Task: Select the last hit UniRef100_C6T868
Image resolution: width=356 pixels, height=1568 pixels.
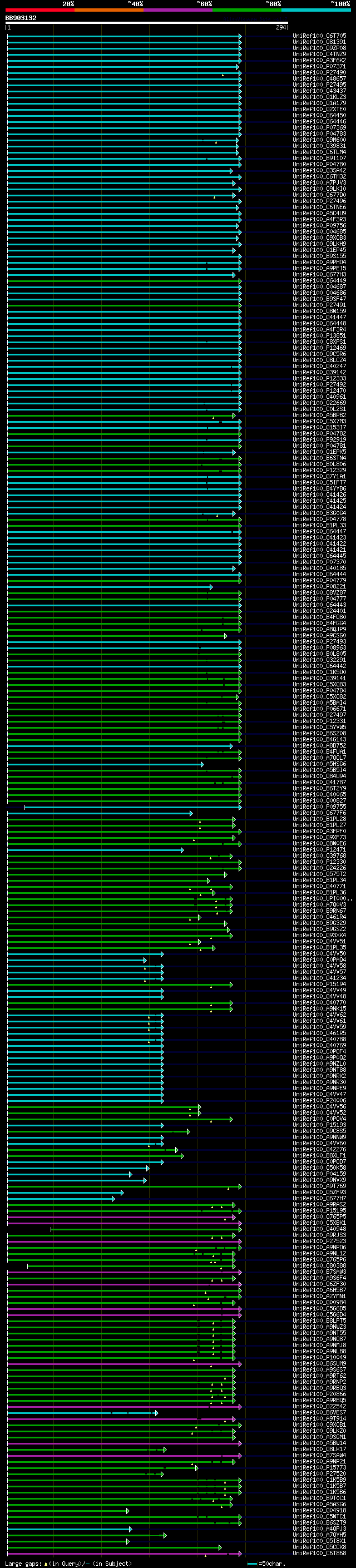Action: pos(319,1553)
